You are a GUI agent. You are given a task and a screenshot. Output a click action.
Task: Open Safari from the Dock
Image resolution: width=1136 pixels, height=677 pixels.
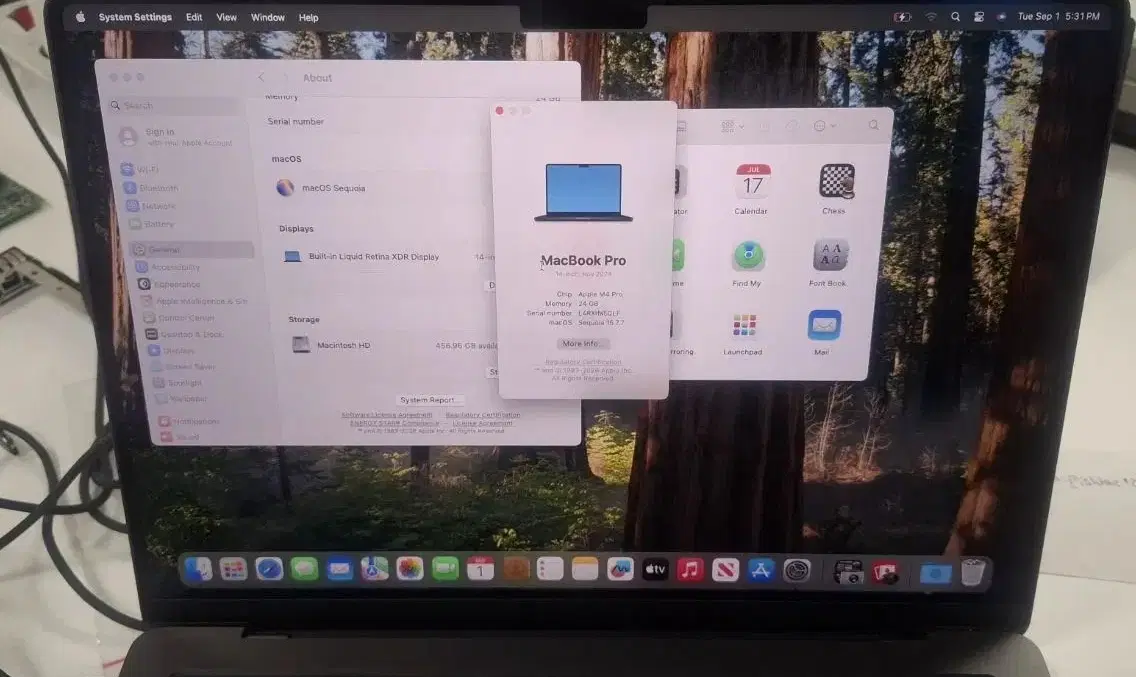[269, 569]
